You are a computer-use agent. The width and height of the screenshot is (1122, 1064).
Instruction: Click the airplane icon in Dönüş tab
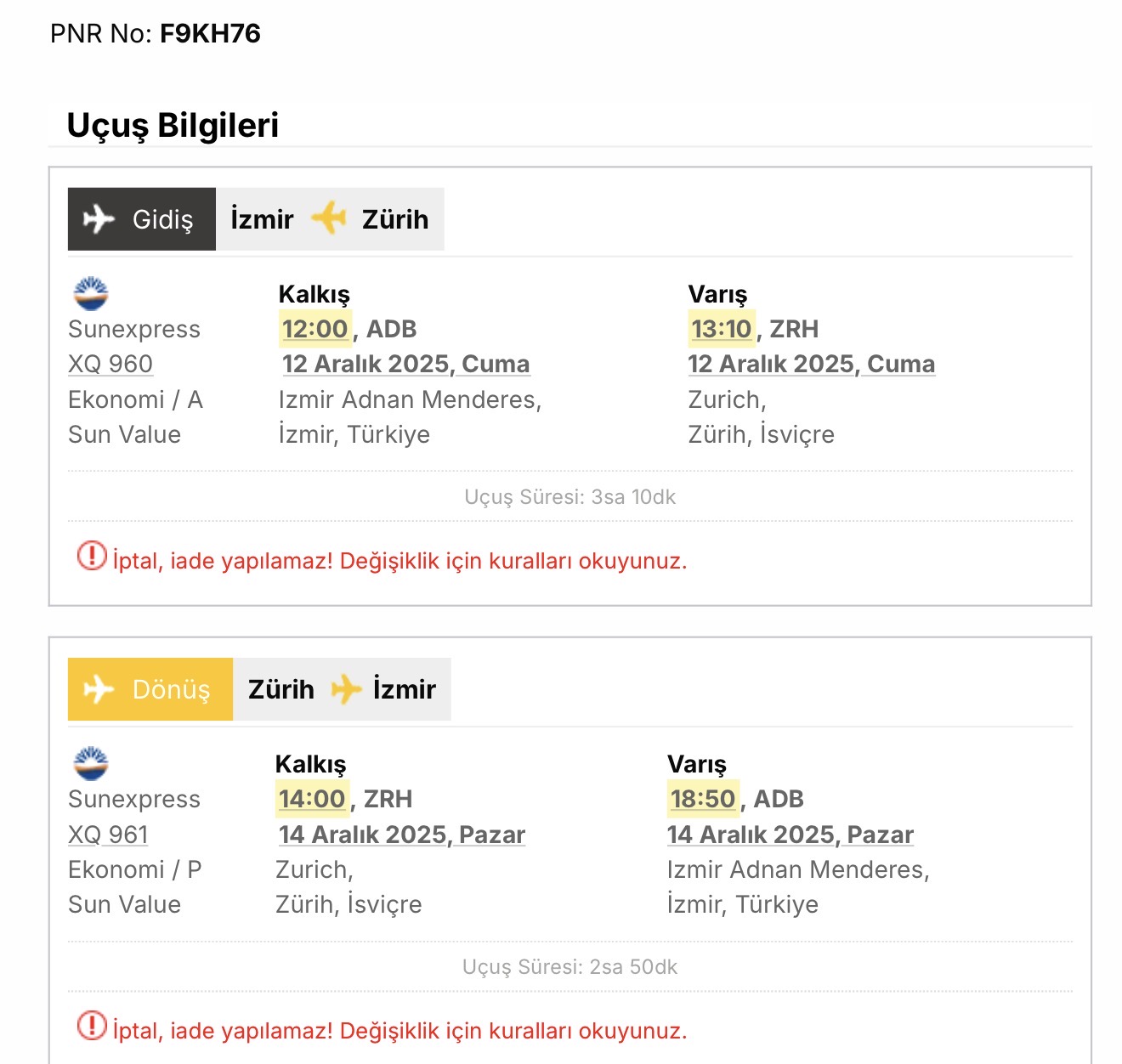[99, 689]
